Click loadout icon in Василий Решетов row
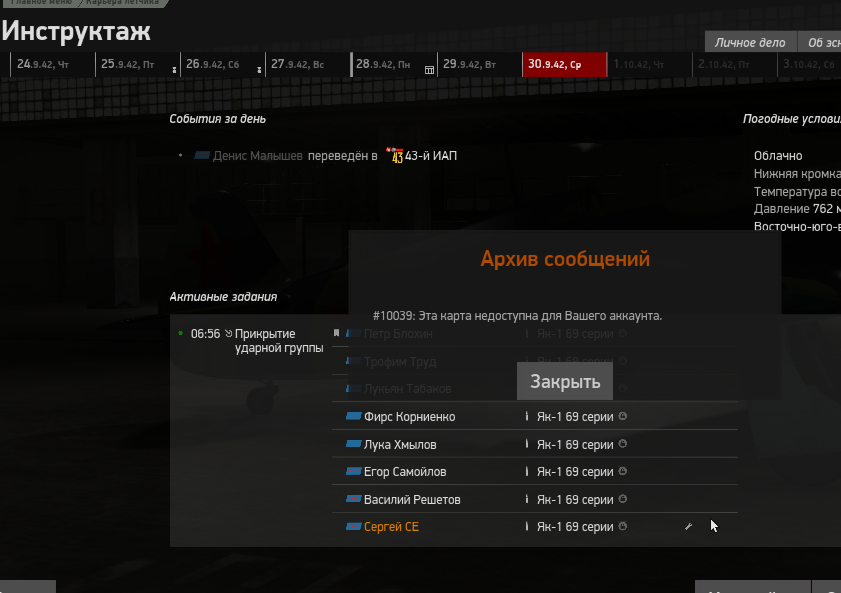The height and width of the screenshot is (593, 841). (x=527, y=499)
